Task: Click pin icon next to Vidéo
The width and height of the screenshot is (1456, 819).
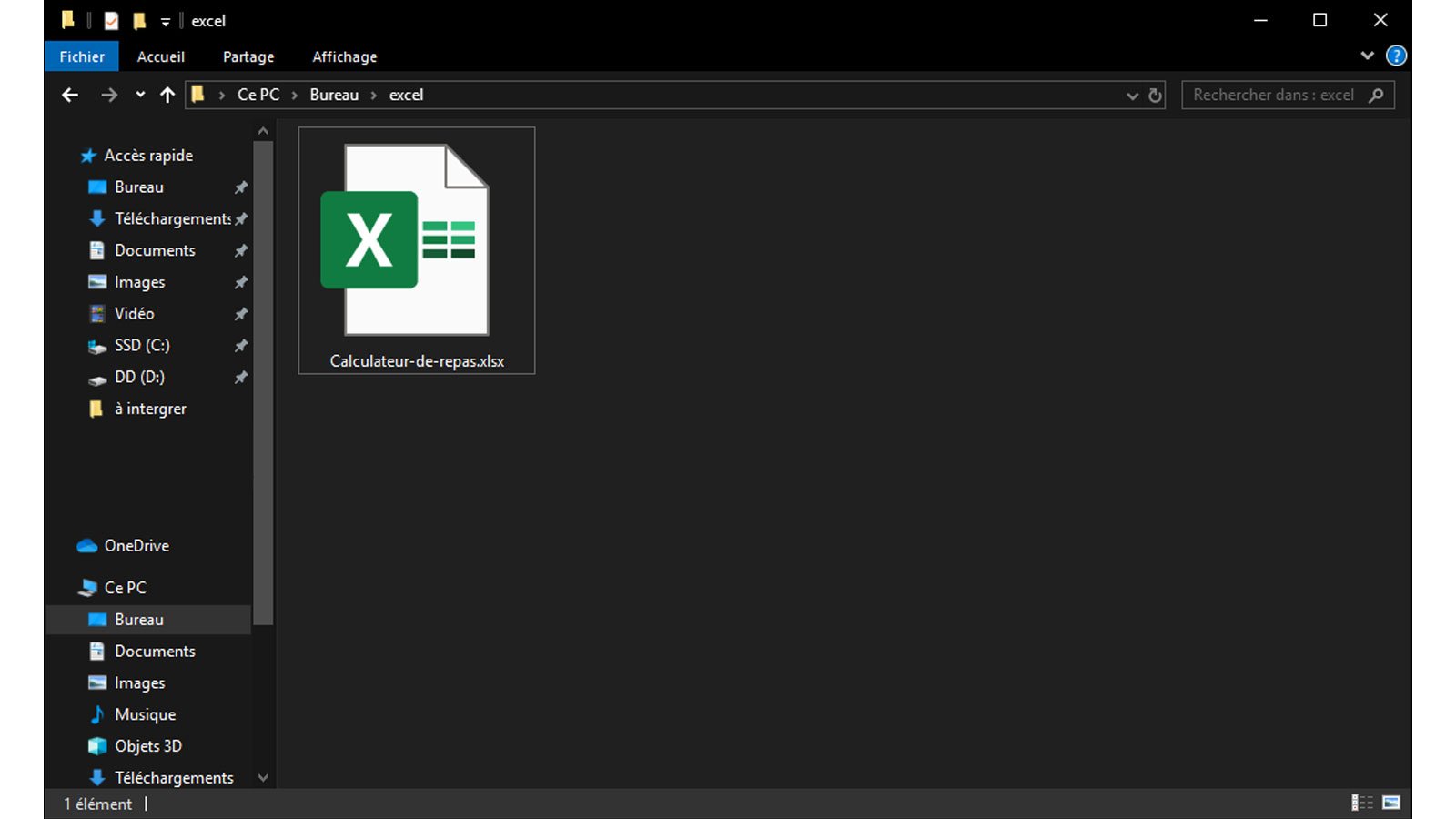Action: (x=241, y=314)
